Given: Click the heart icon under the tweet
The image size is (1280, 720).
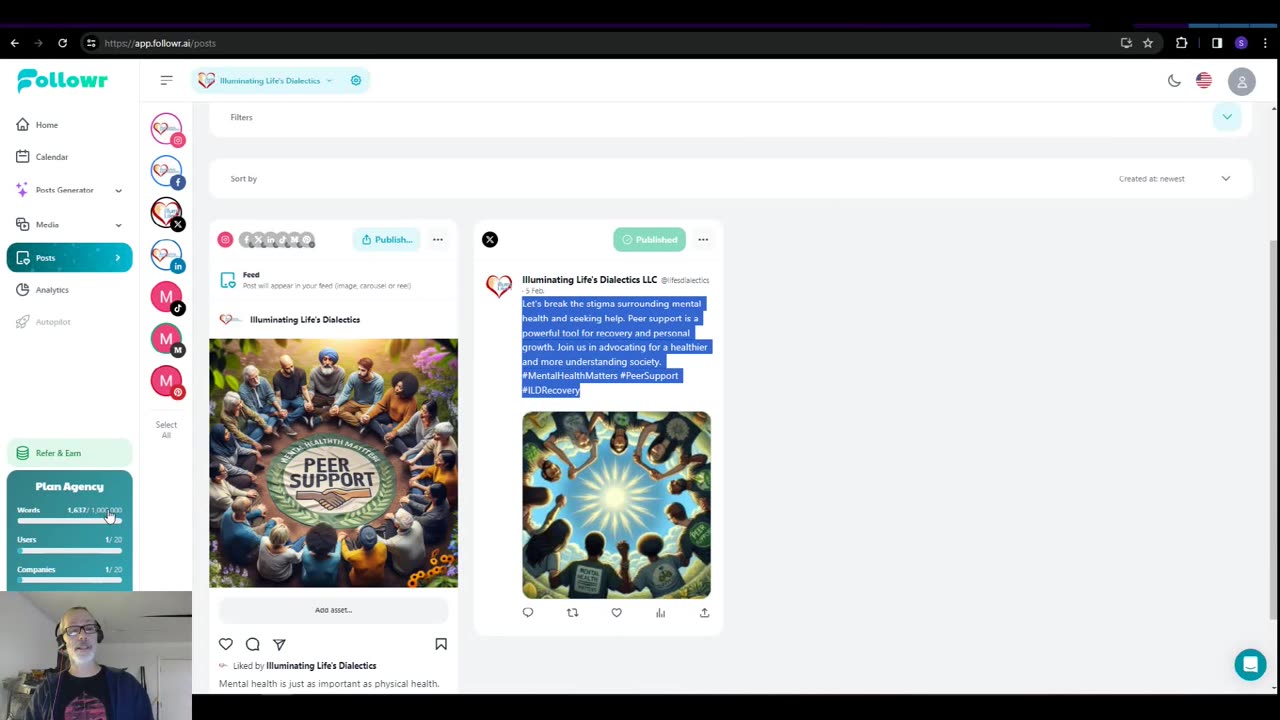Looking at the screenshot, I should pyautogui.click(x=616, y=613).
